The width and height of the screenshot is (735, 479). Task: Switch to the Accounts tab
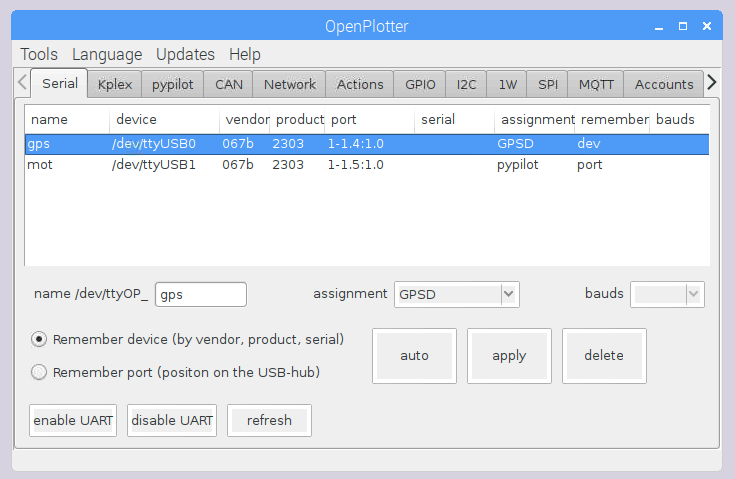click(664, 84)
